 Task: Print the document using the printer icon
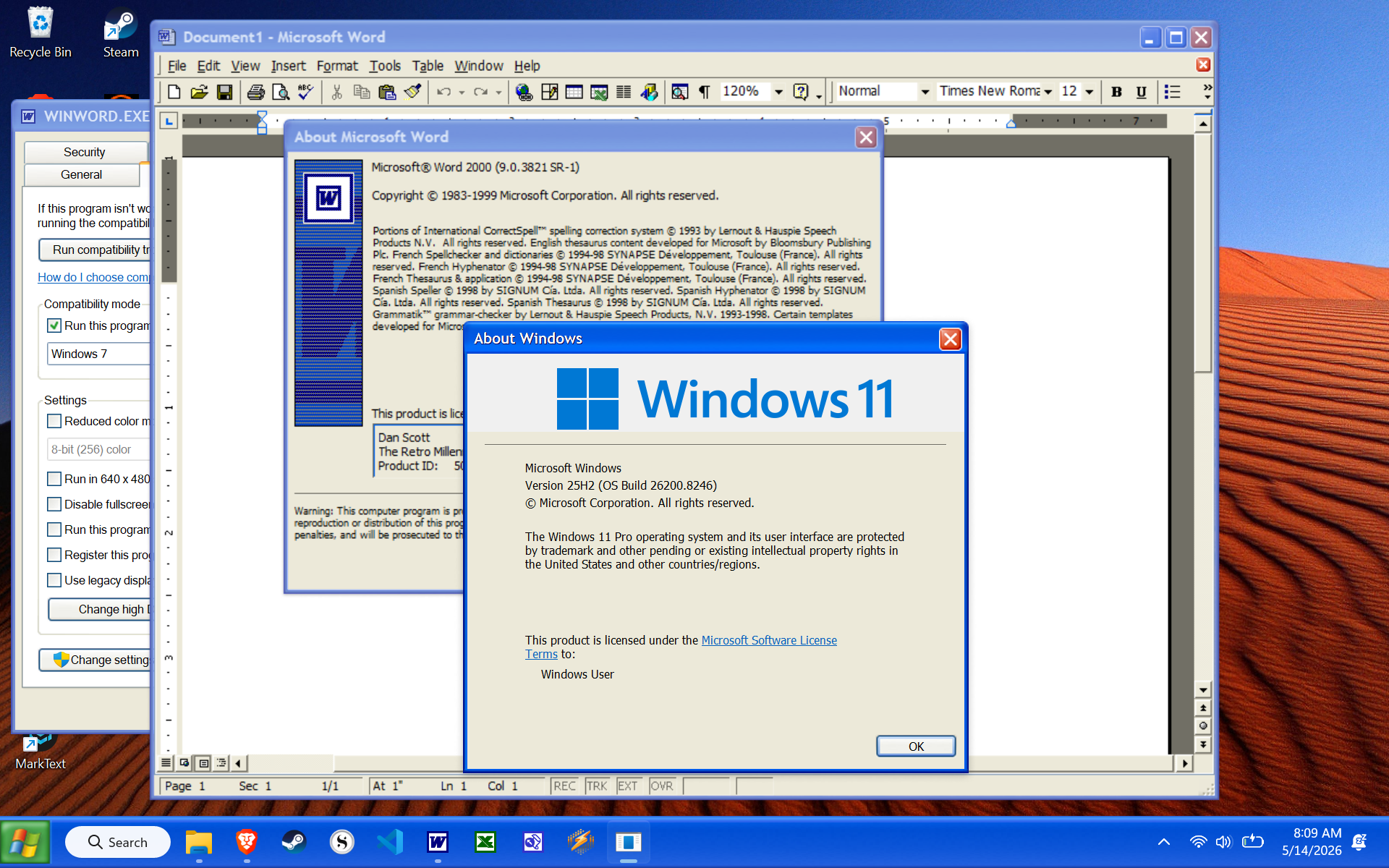click(255, 92)
